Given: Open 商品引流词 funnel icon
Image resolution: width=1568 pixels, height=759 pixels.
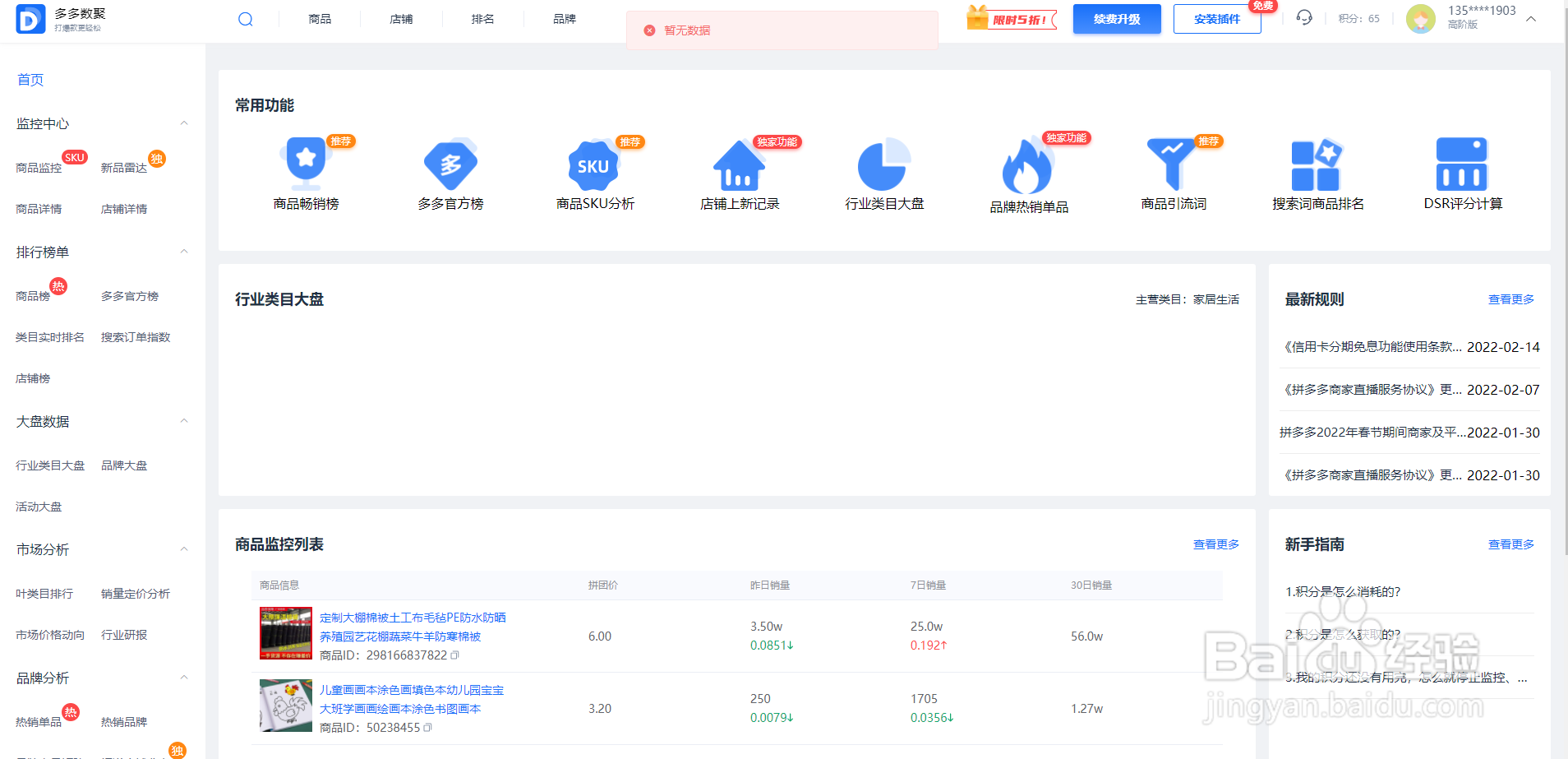Looking at the screenshot, I should click(x=1172, y=164).
